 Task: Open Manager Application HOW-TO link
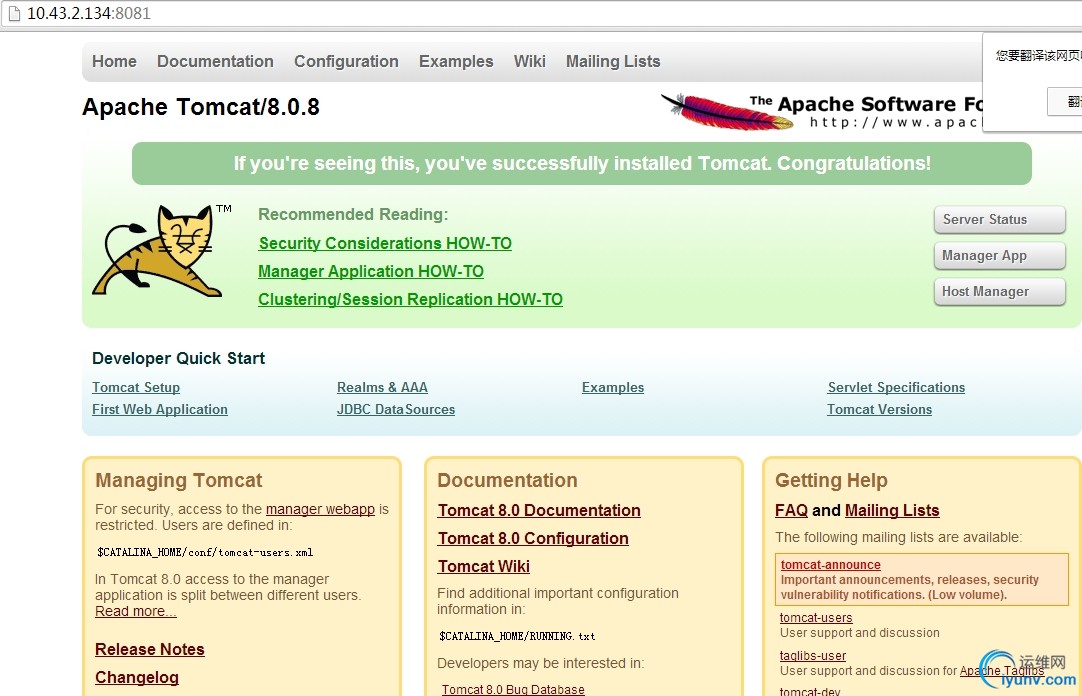pos(371,272)
